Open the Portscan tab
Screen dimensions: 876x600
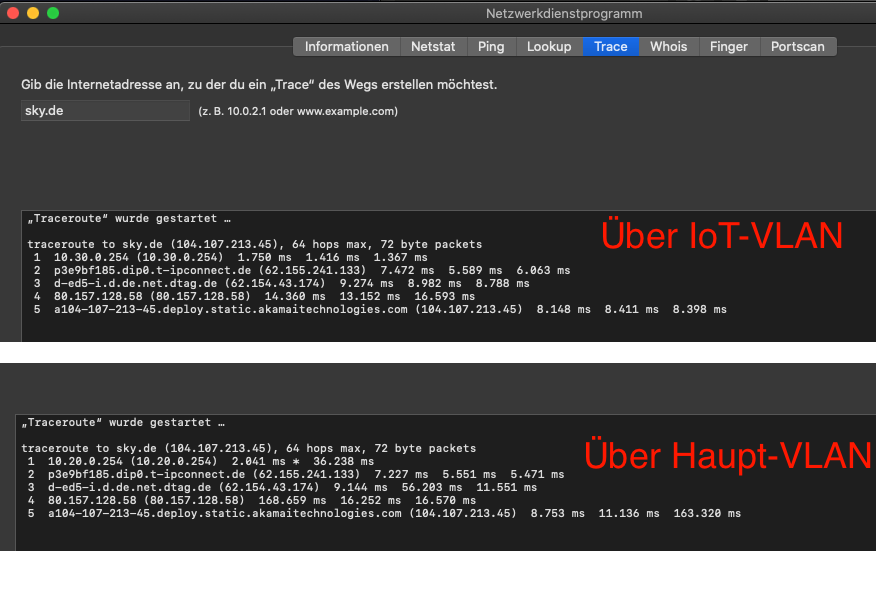tap(798, 46)
